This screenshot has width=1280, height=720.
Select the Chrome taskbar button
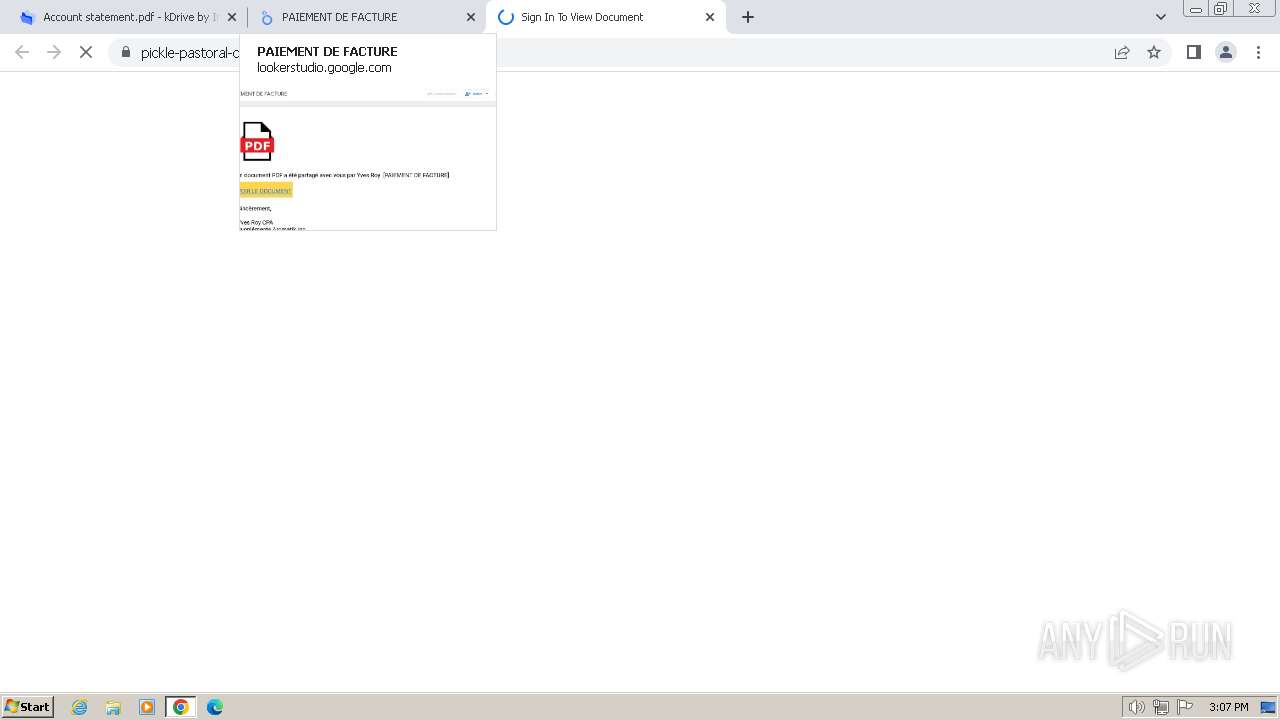pos(181,707)
